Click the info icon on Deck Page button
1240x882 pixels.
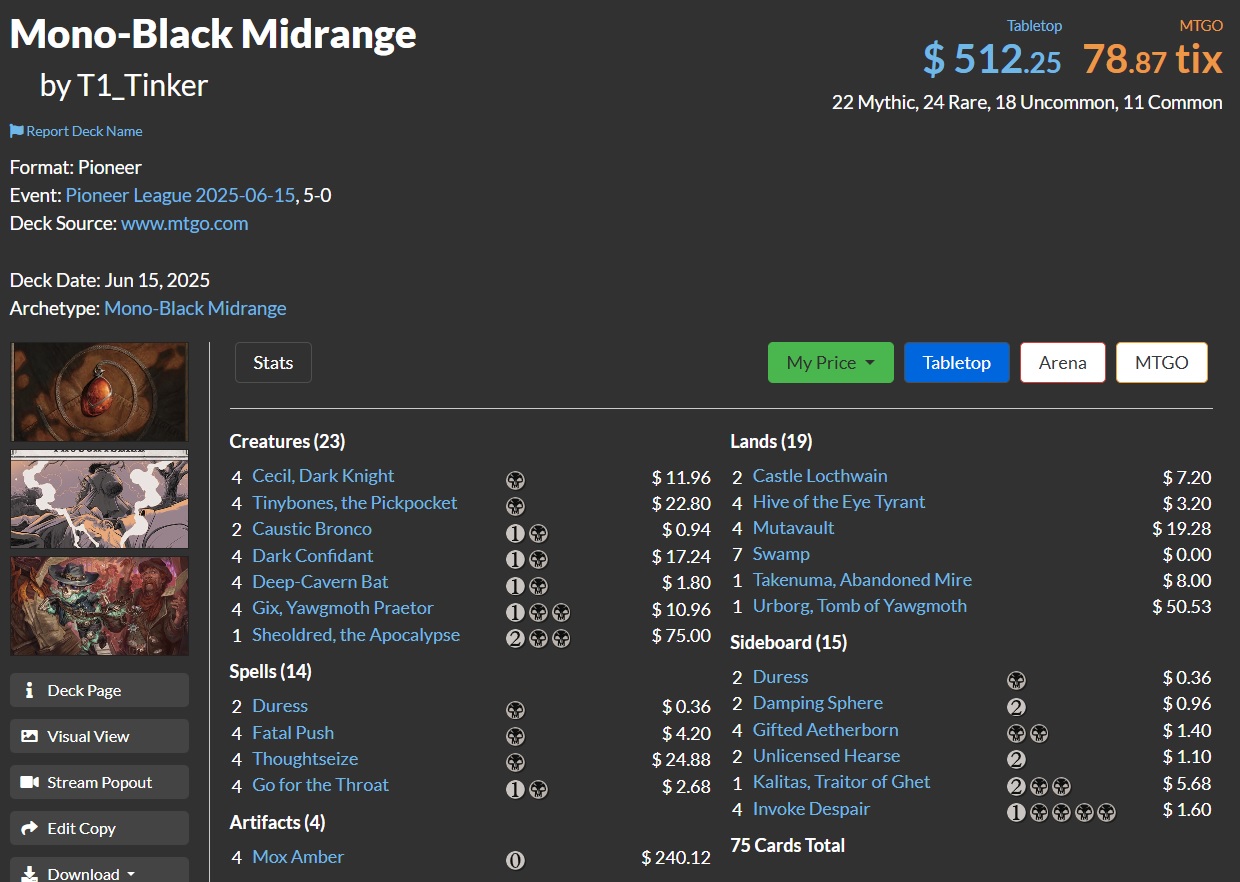click(30, 690)
